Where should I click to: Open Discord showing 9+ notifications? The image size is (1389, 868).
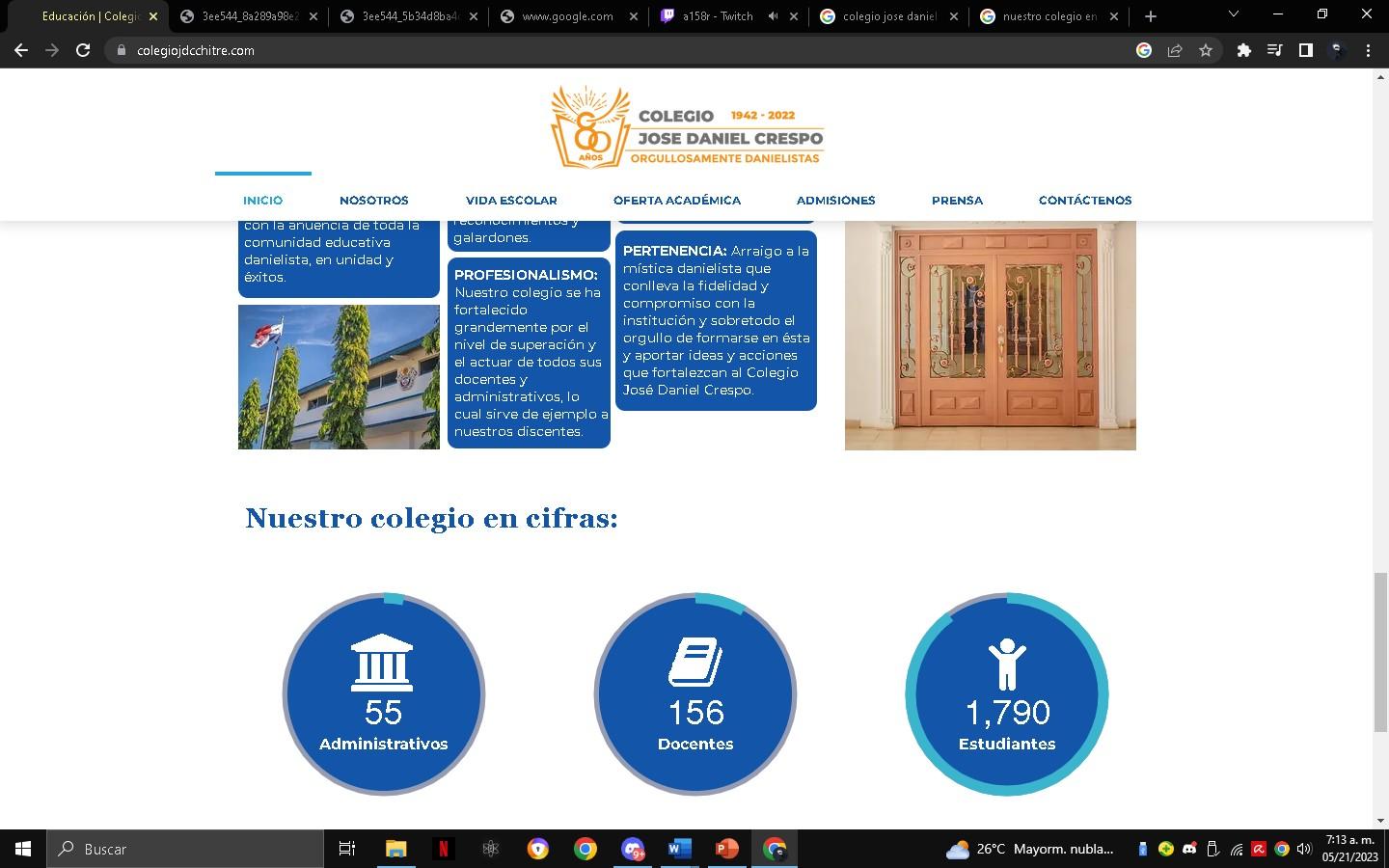(x=632, y=849)
